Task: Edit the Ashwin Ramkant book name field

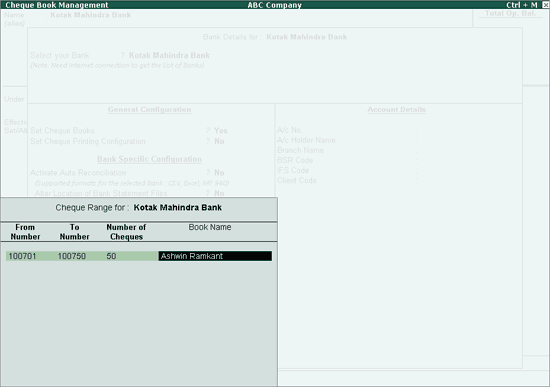Action: (x=215, y=256)
